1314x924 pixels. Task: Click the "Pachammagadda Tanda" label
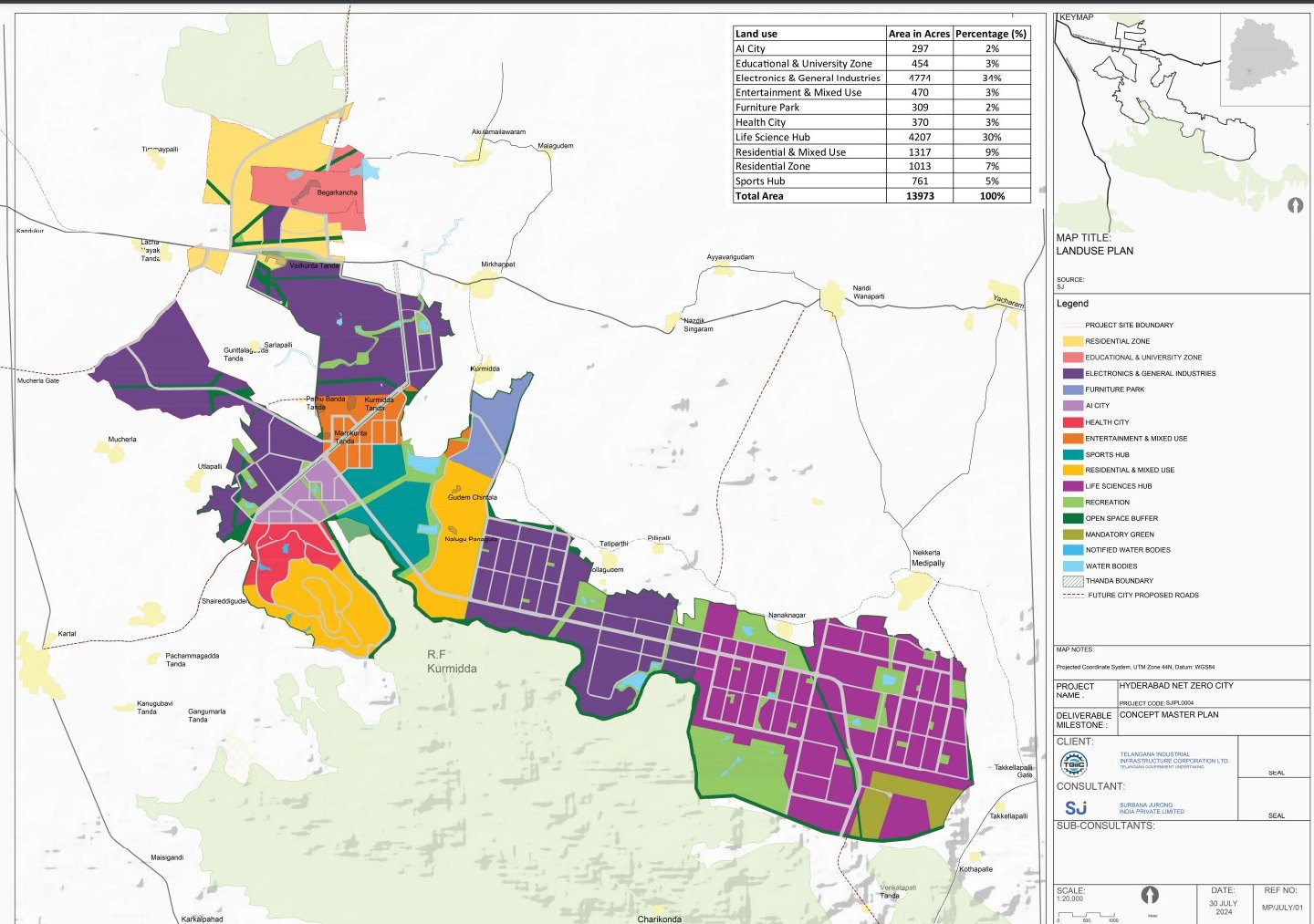pos(193,659)
